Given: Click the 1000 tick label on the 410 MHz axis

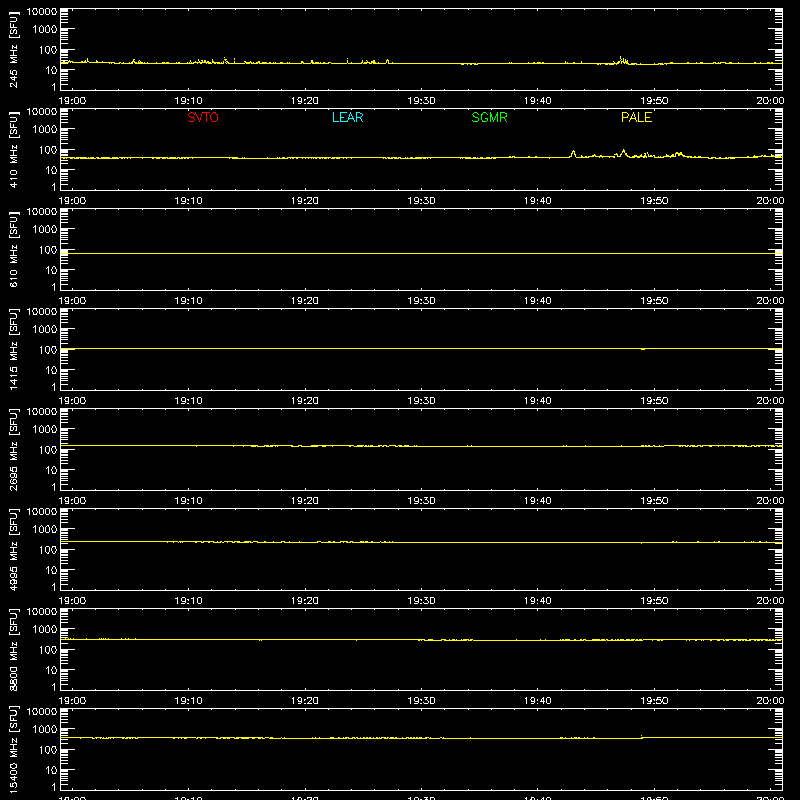Looking at the screenshot, I should click(45, 130).
